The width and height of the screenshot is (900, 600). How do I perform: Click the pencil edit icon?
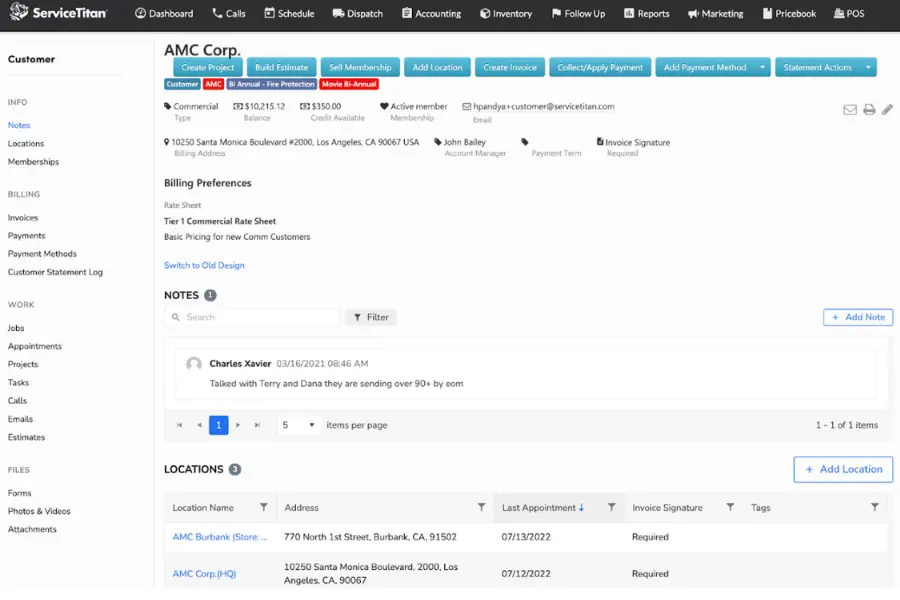point(887,109)
